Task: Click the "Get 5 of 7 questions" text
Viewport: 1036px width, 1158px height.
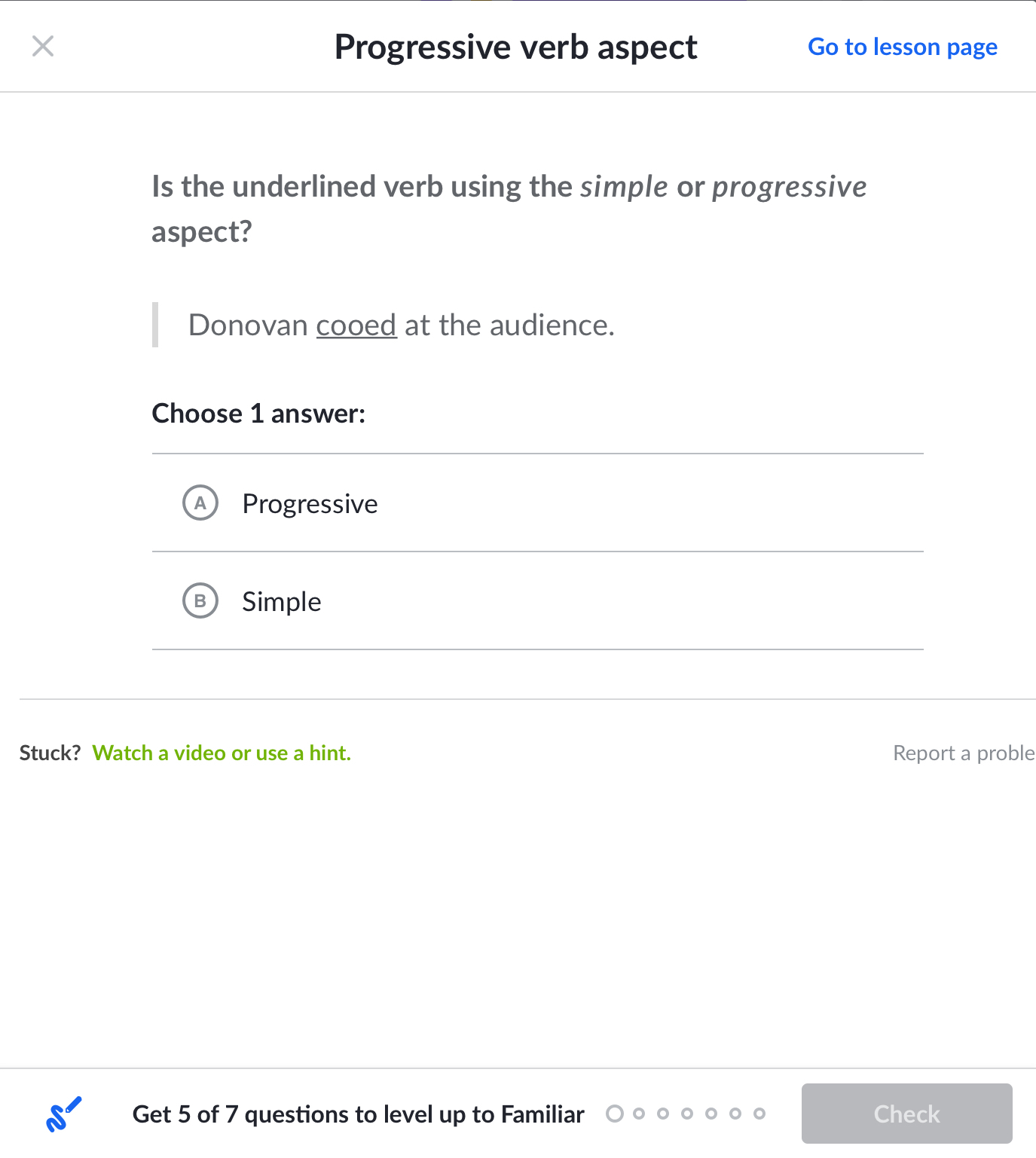Action: 358,1114
